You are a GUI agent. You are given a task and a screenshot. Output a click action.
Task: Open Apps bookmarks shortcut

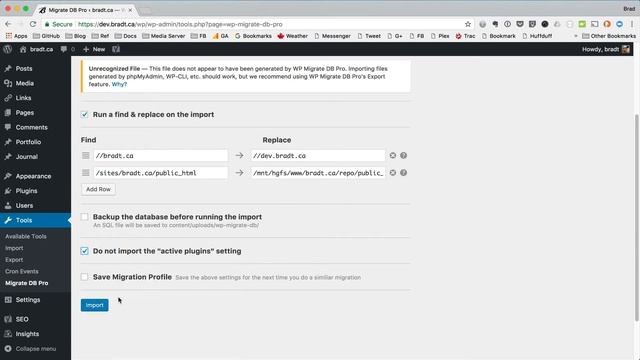pyautogui.click(x=16, y=36)
